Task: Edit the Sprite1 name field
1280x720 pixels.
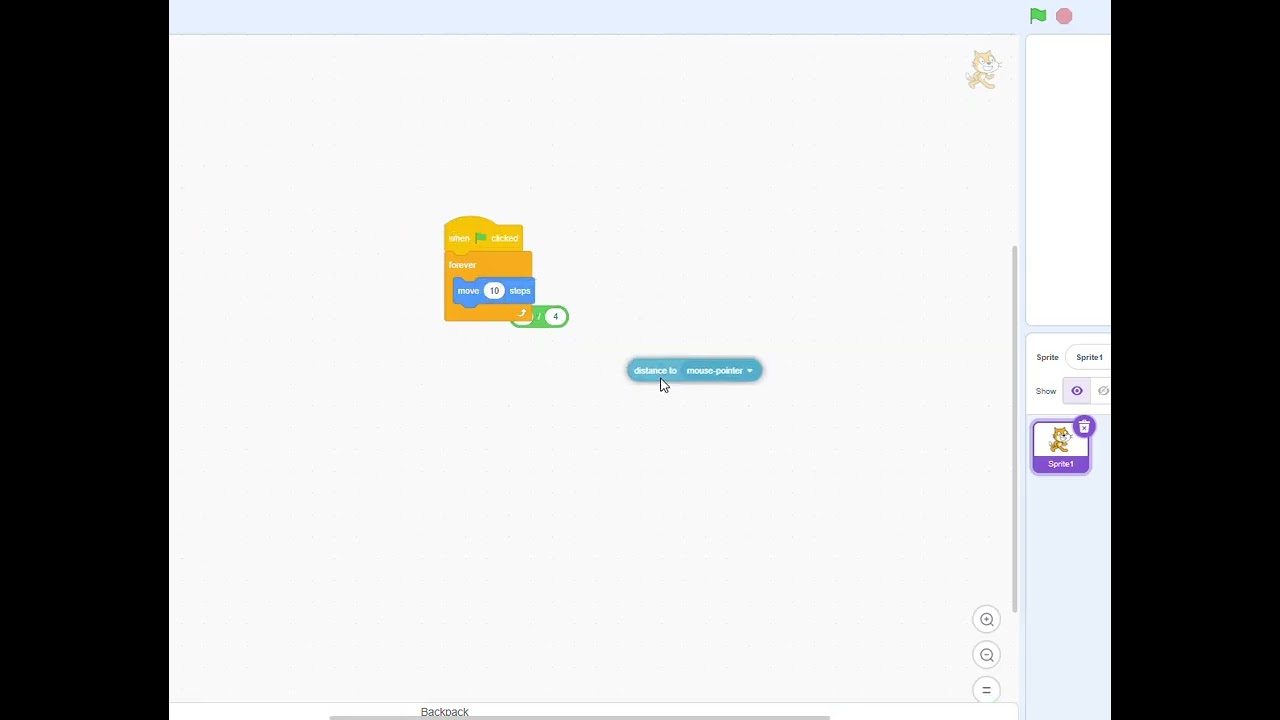Action: [1089, 357]
